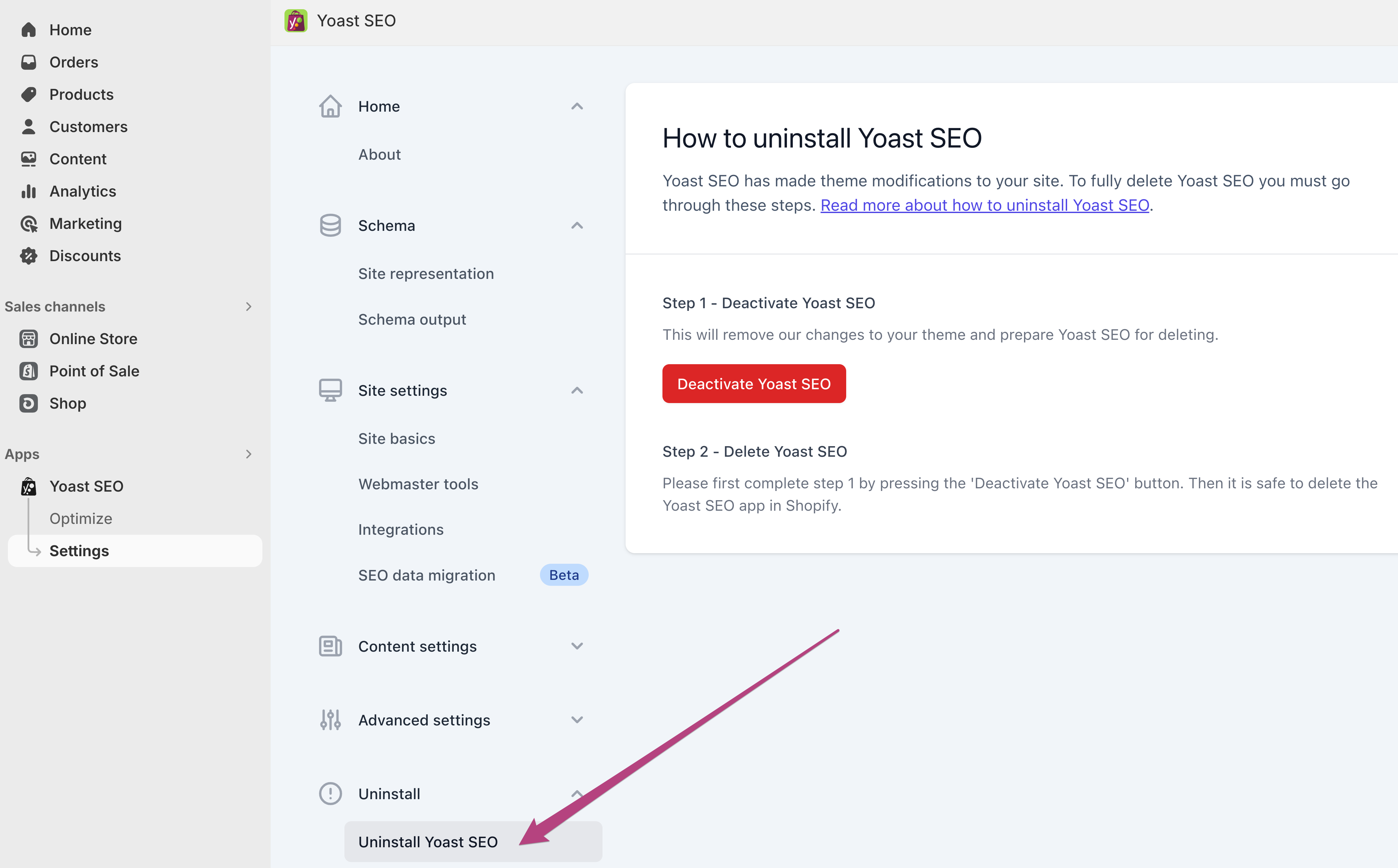Click the Analytics bar chart icon
Screen dimensions: 1398x868
pyautogui.click(x=28, y=191)
